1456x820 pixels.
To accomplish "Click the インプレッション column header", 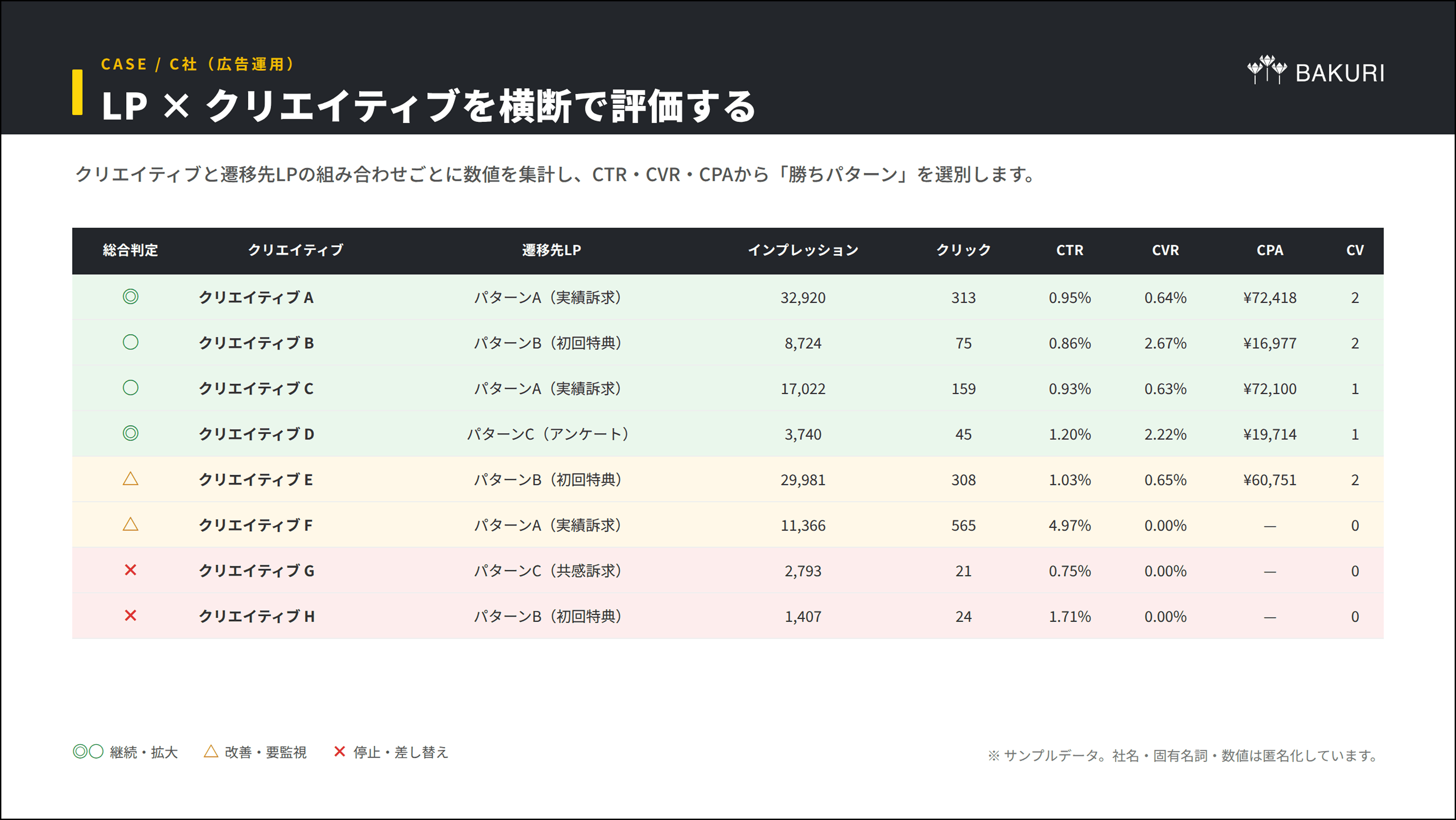I will [x=803, y=250].
